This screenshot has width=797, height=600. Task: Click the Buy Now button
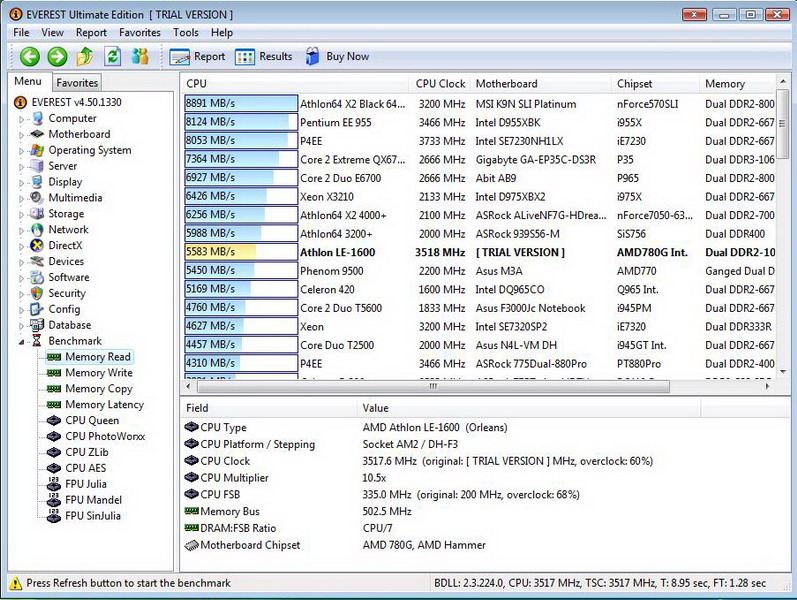[x=337, y=57]
